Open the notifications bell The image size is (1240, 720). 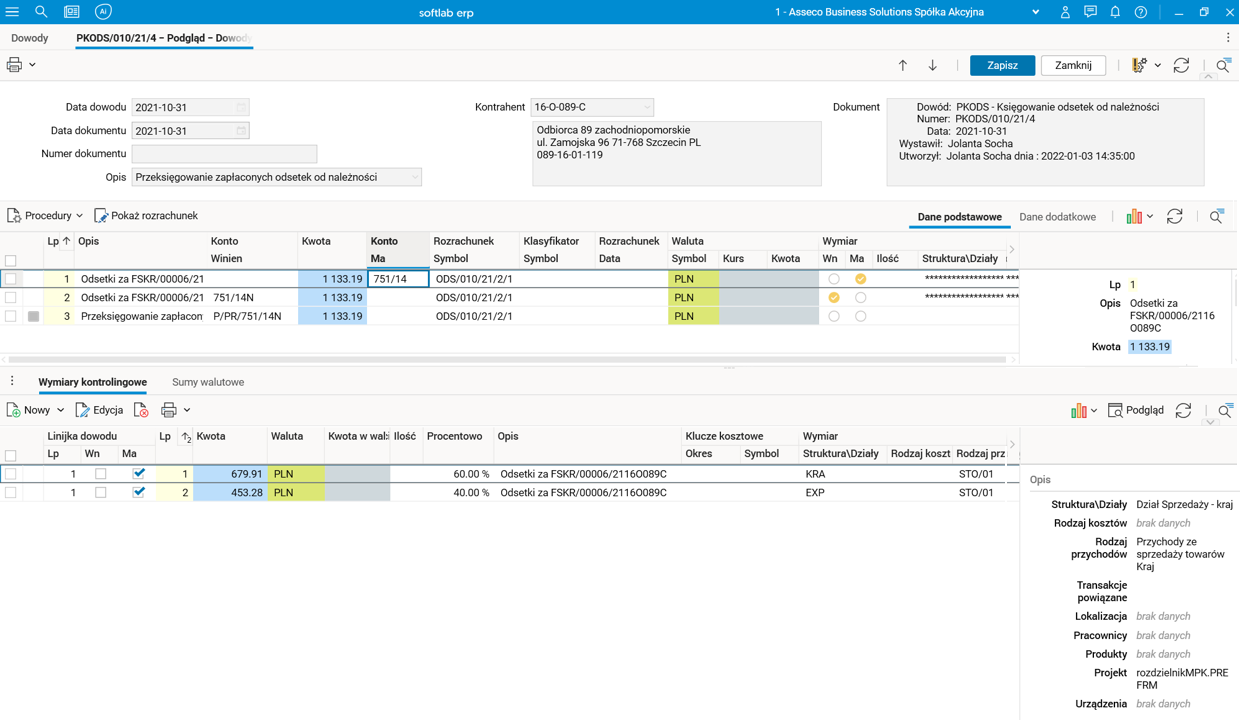point(1115,12)
